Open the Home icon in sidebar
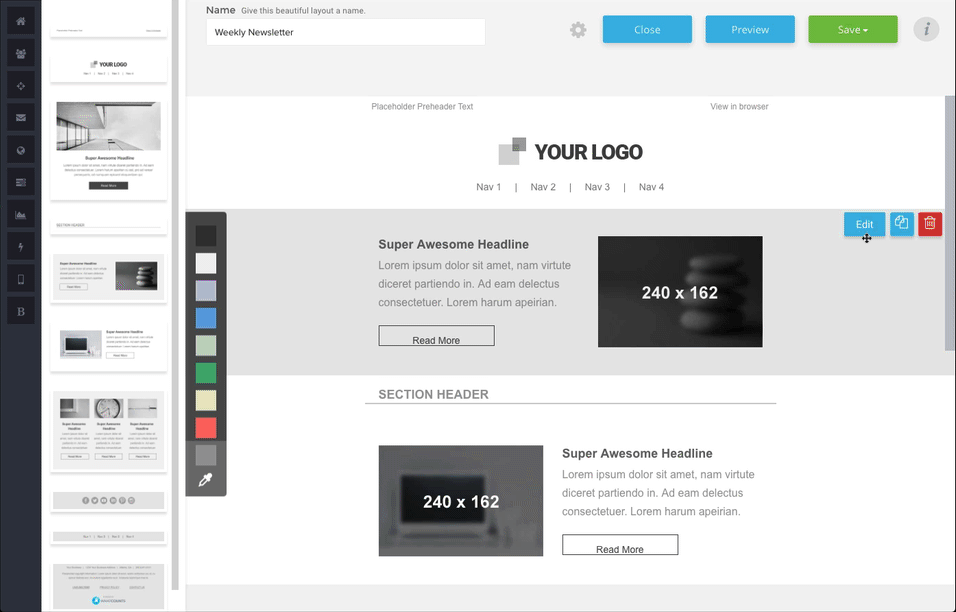The image size is (956, 612). (20, 20)
